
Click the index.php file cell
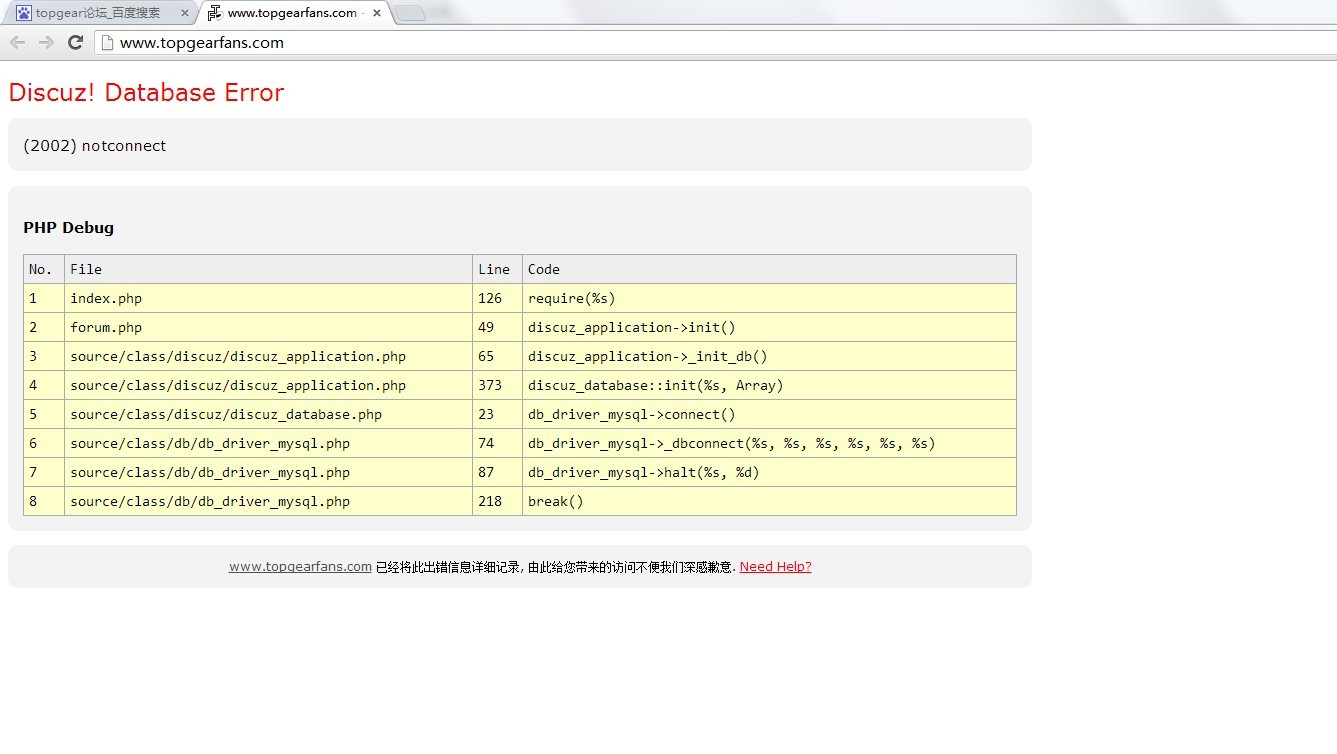pyautogui.click(x=268, y=298)
